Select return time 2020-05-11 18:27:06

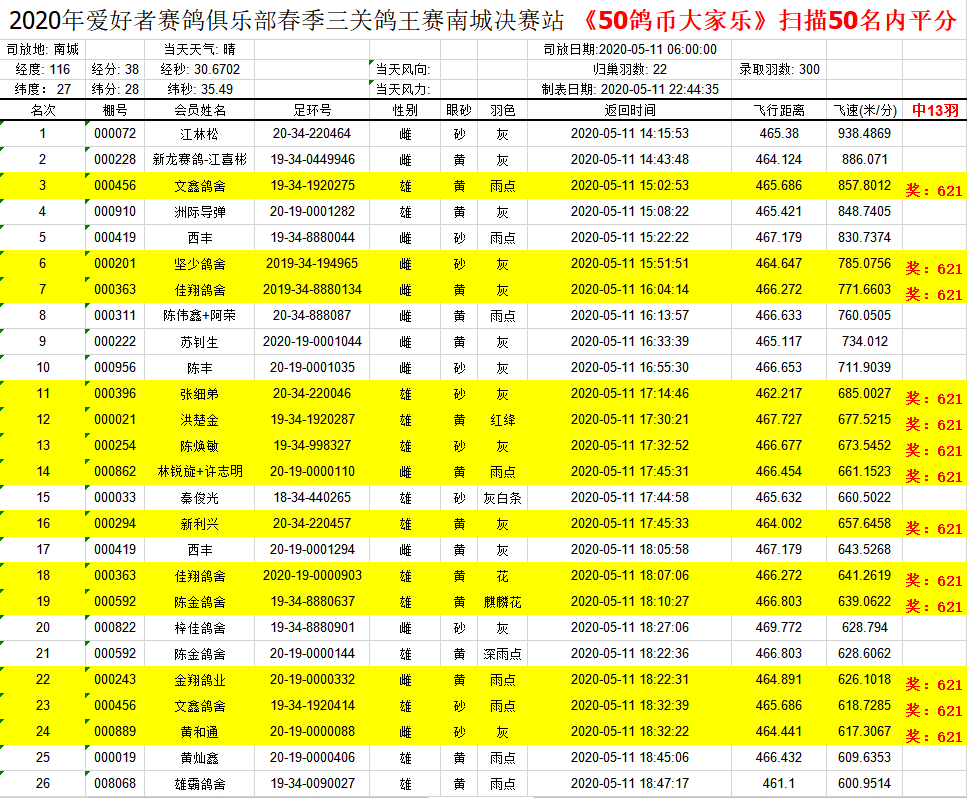click(630, 628)
